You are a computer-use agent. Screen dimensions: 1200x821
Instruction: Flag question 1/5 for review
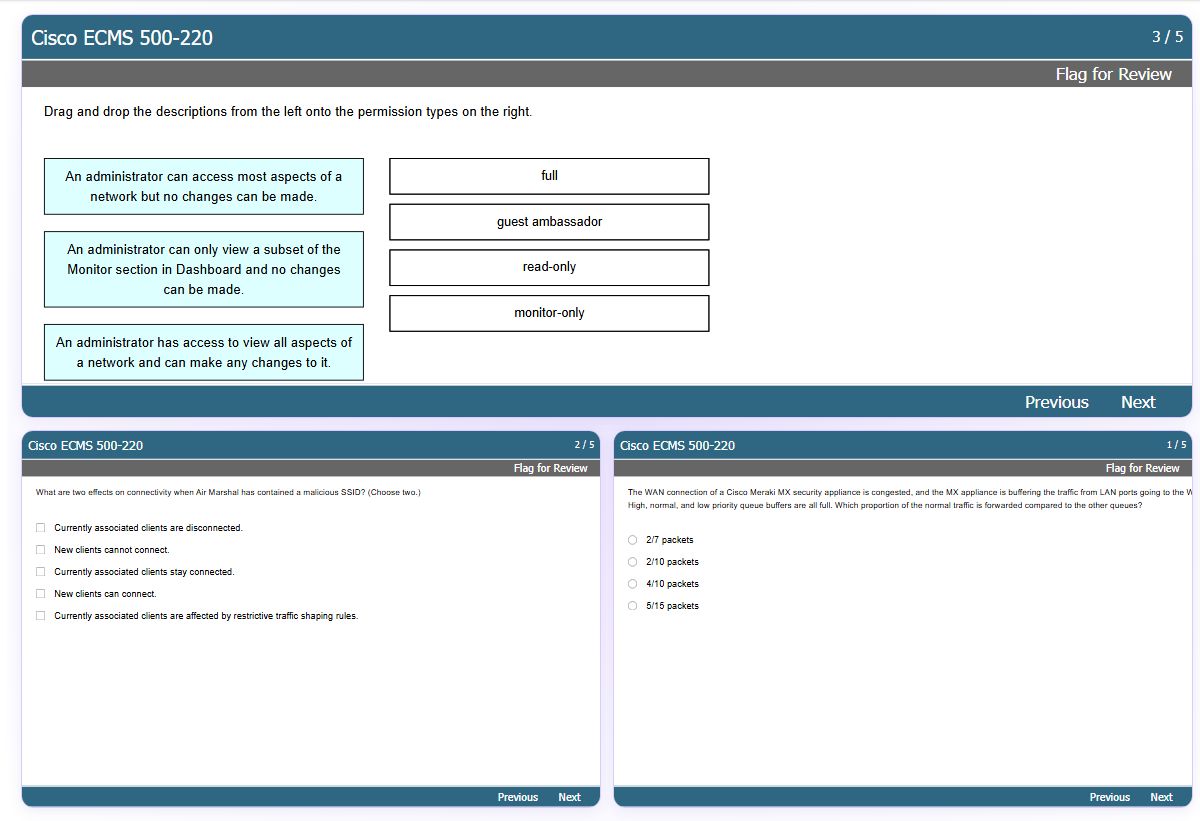click(1142, 468)
